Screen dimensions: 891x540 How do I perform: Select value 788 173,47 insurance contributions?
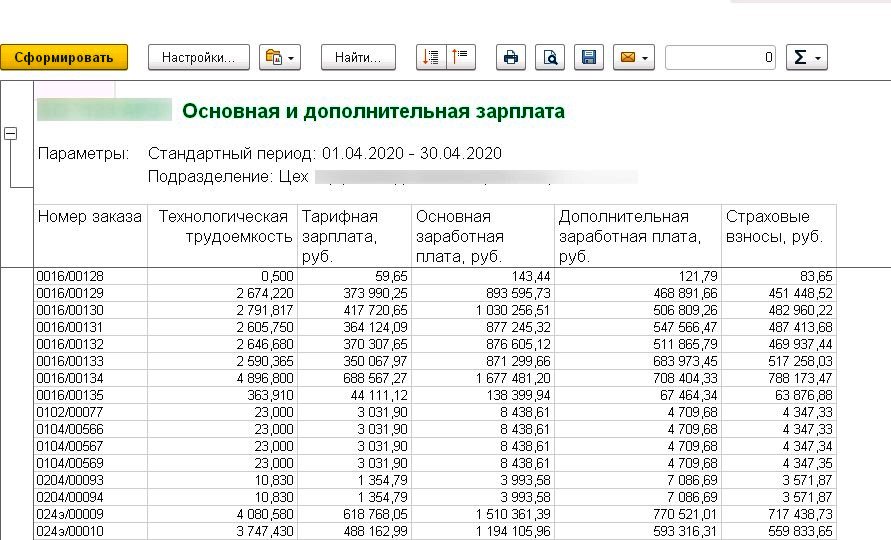[x=779, y=379]
